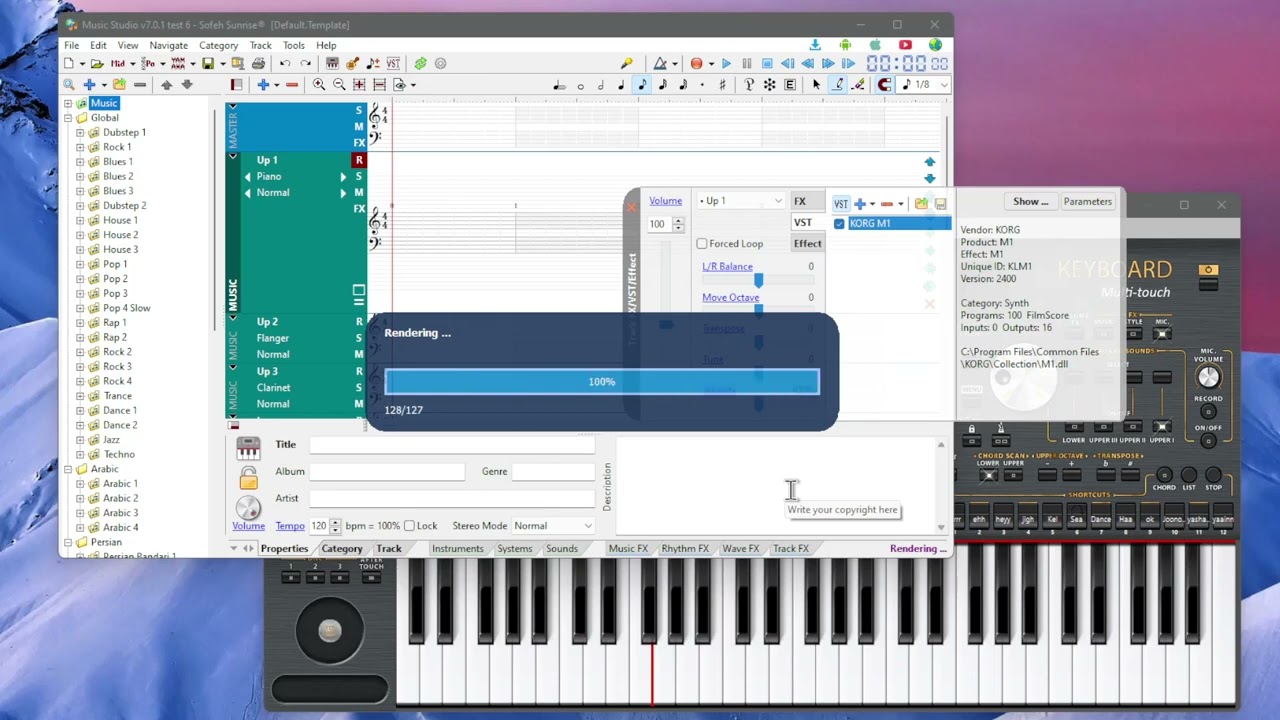This screenshot has width=1280, height=720.
Task: Solo the Up 1 track
Action: pyautogui.click(x=359, y=177)
